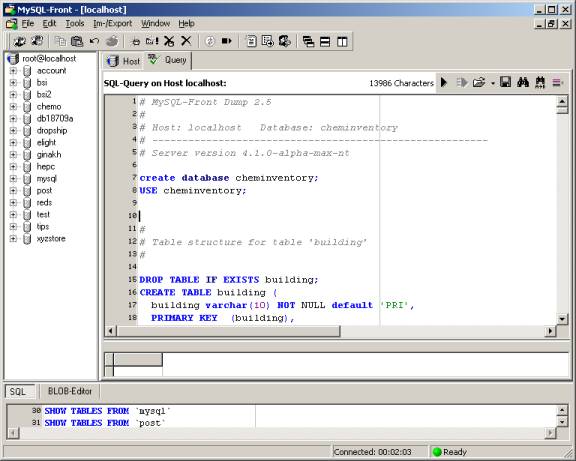Click the icon with exclamation mark in toolbar
This screenshot has height=461, width=576.
(x=152, y=41)
